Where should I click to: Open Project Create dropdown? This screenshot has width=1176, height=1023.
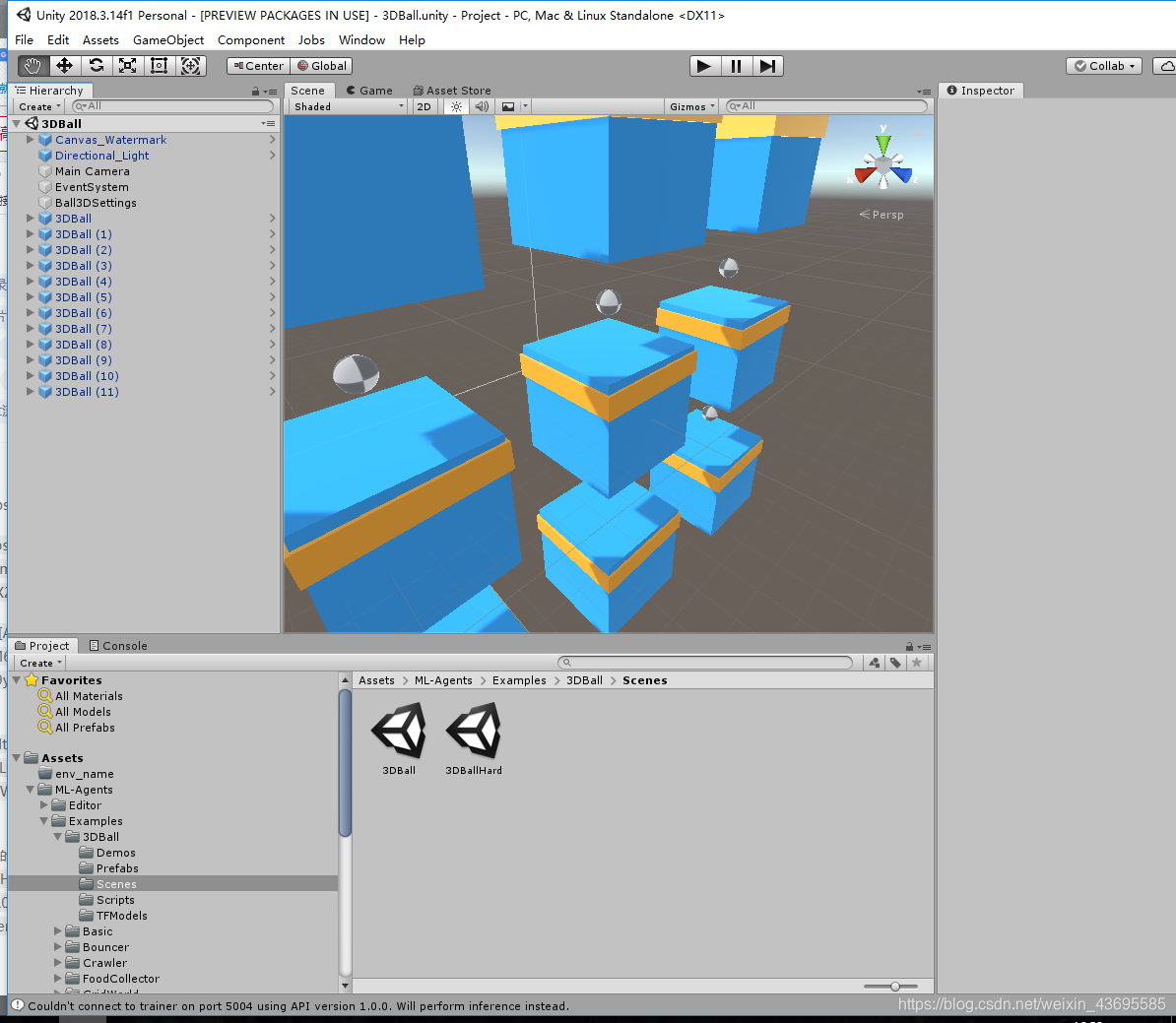(x=39, y=663)
